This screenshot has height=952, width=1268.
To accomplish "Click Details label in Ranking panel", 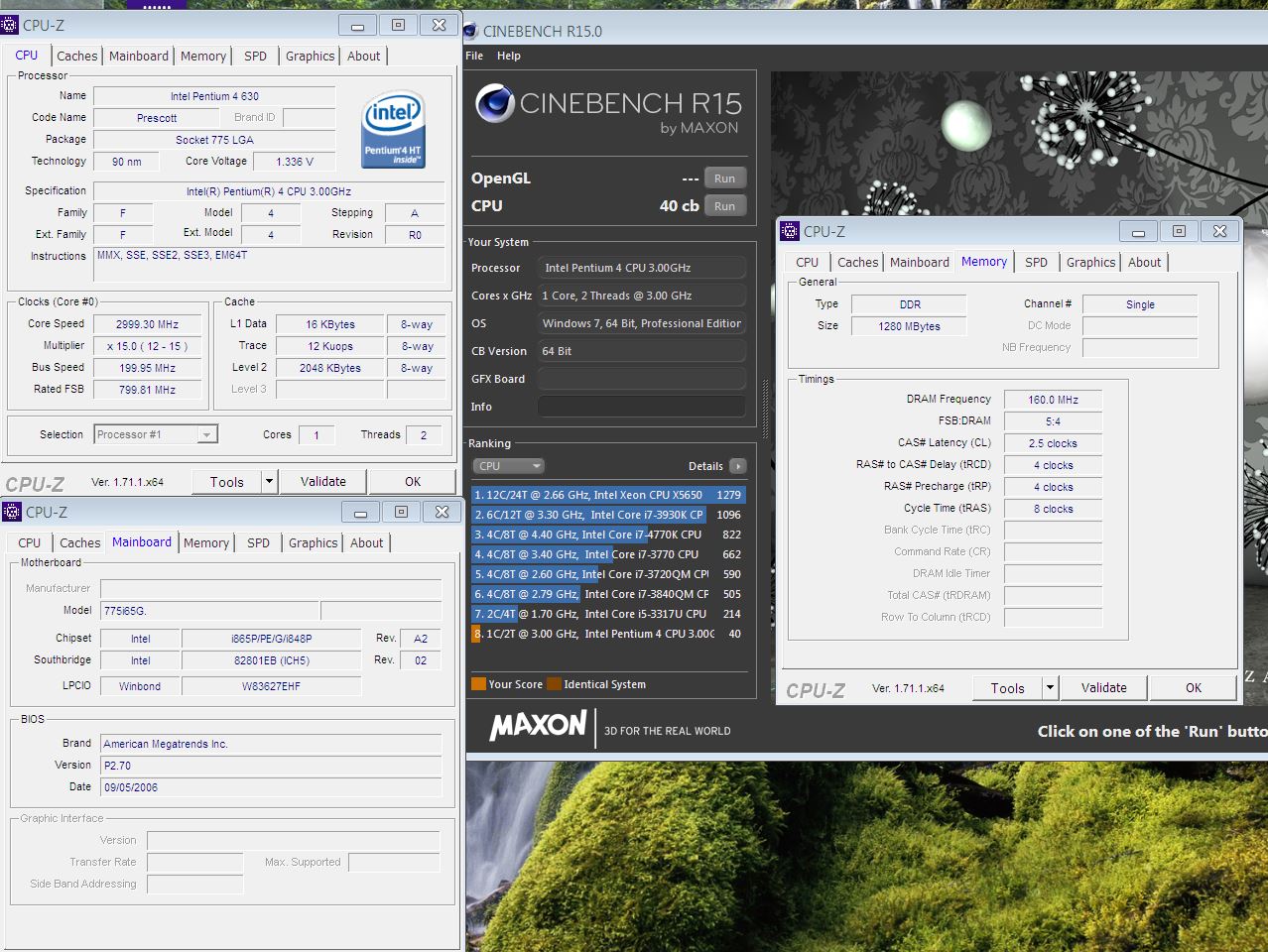I will click(x=705, y=466).
